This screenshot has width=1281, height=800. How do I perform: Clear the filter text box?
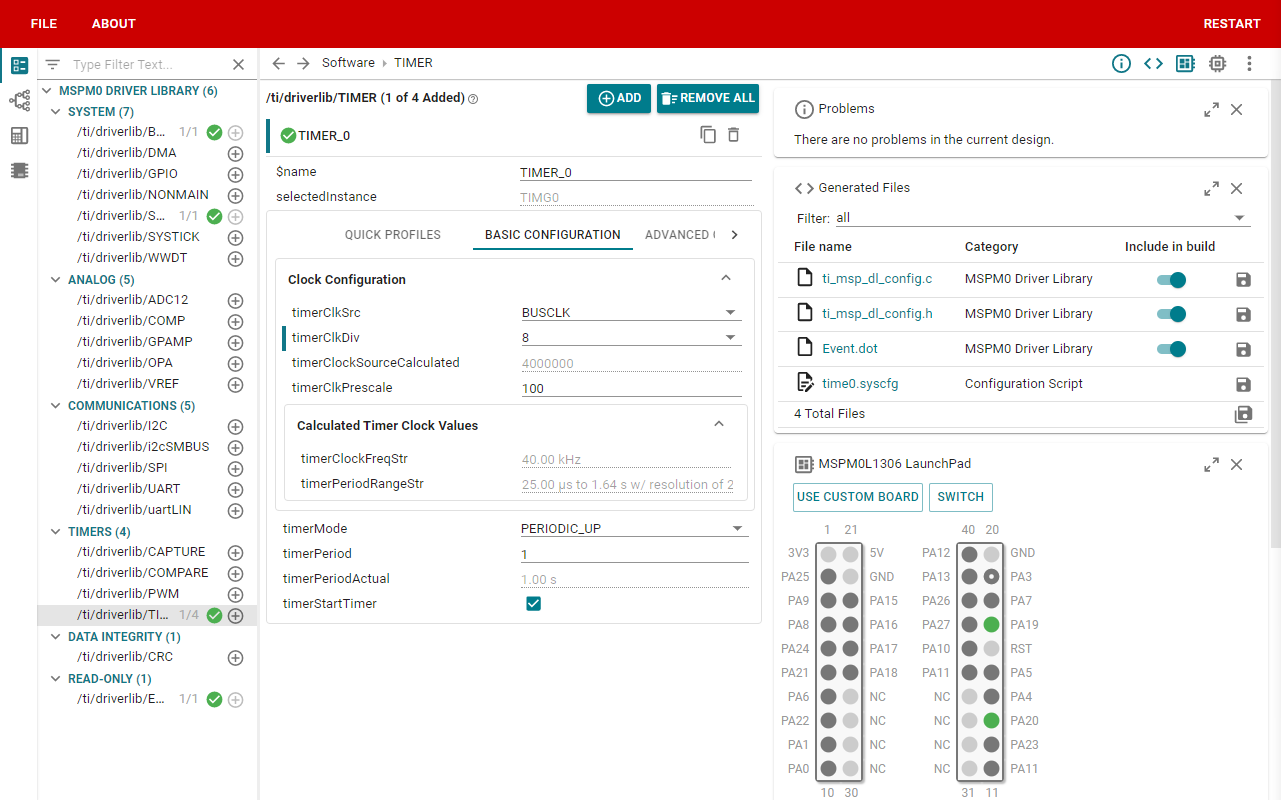238,65
